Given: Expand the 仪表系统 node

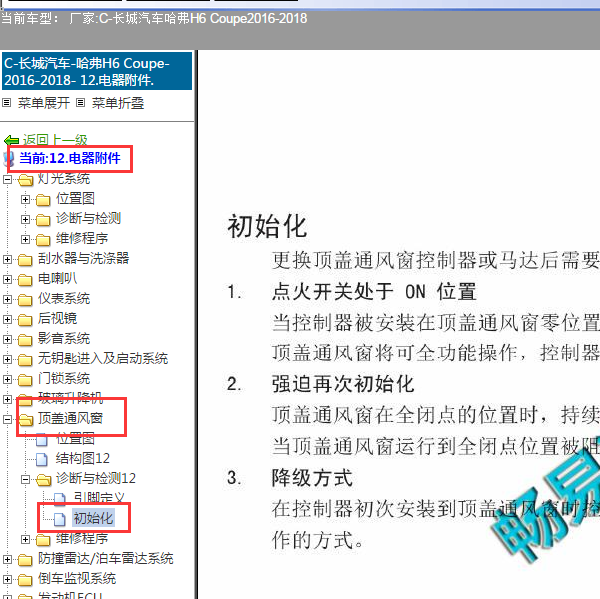Looking at the screenshot, I should coord(7,299).
